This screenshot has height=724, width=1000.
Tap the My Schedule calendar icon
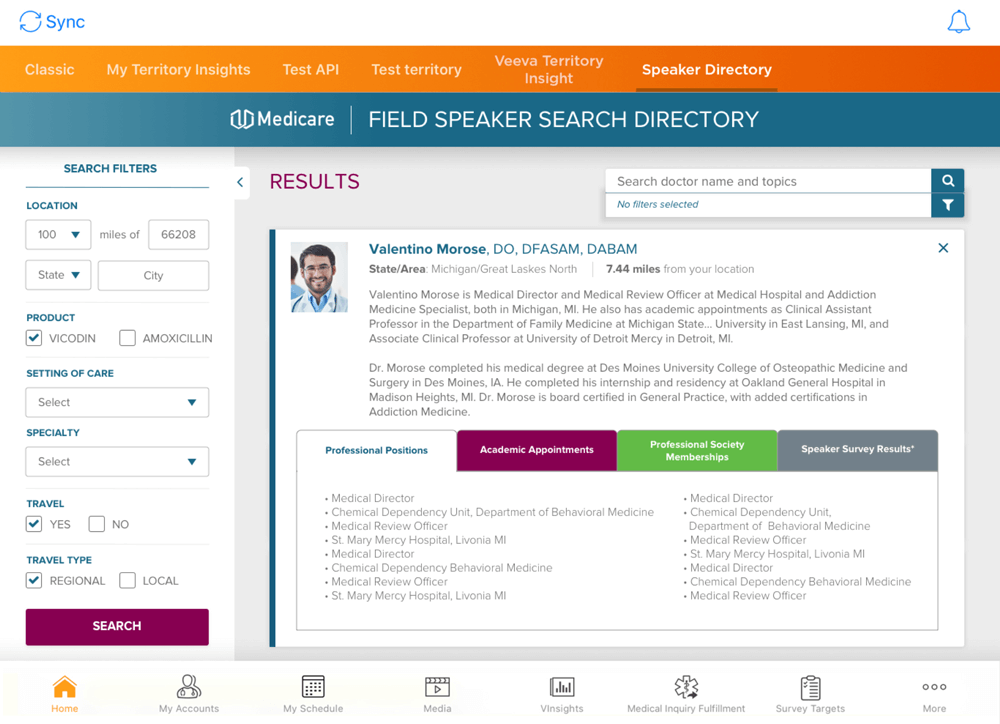[x=313, y=687]
